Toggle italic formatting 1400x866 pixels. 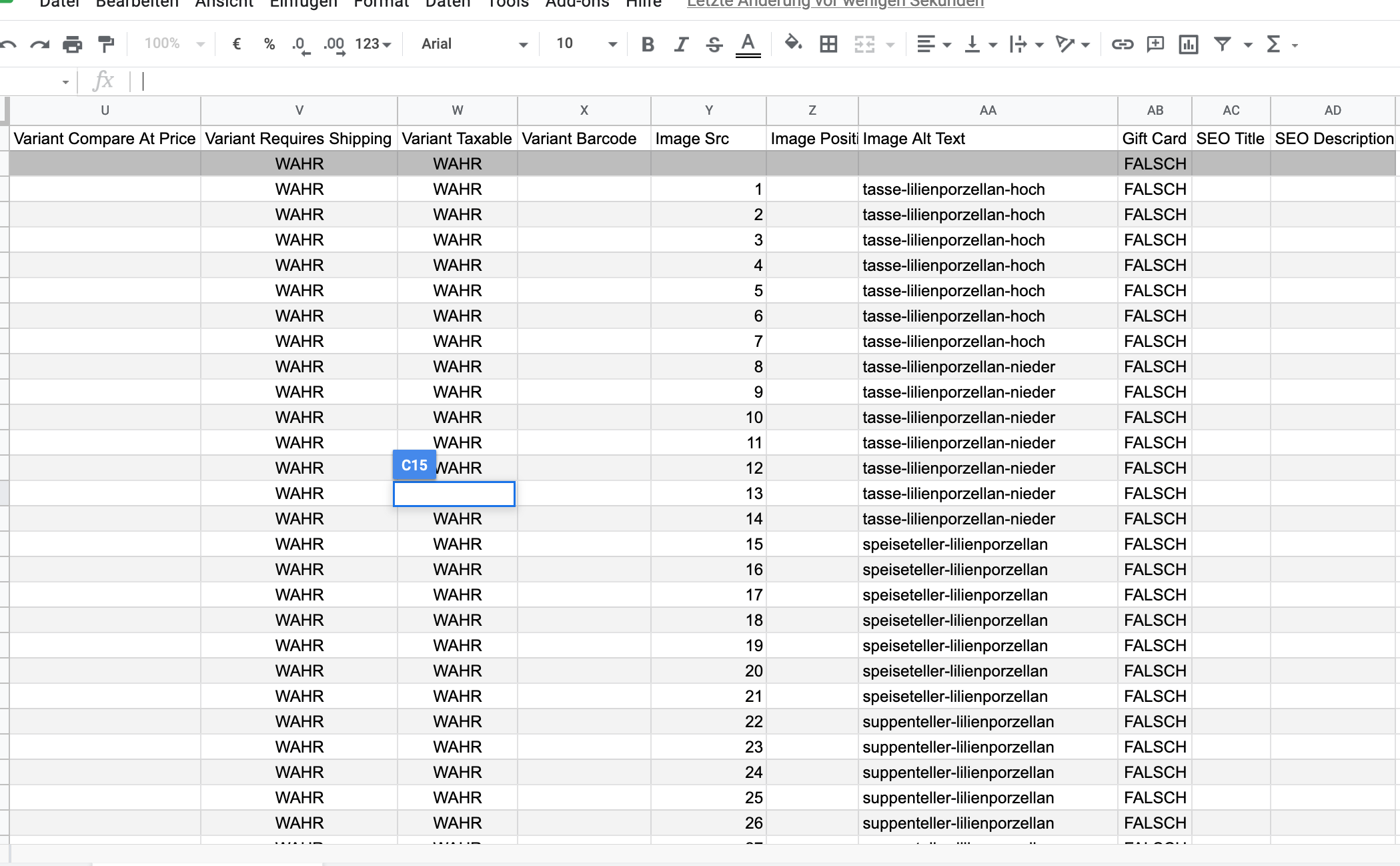coord(680,45)
